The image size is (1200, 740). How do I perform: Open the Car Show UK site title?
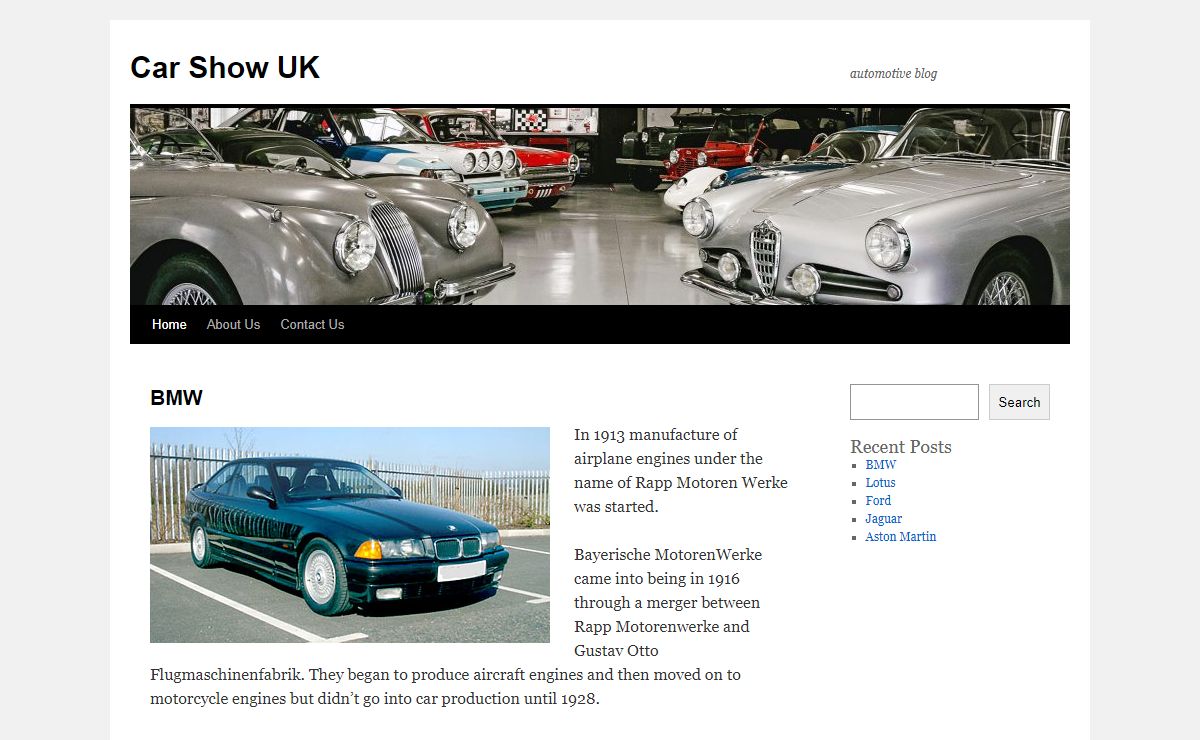[225, 67]
